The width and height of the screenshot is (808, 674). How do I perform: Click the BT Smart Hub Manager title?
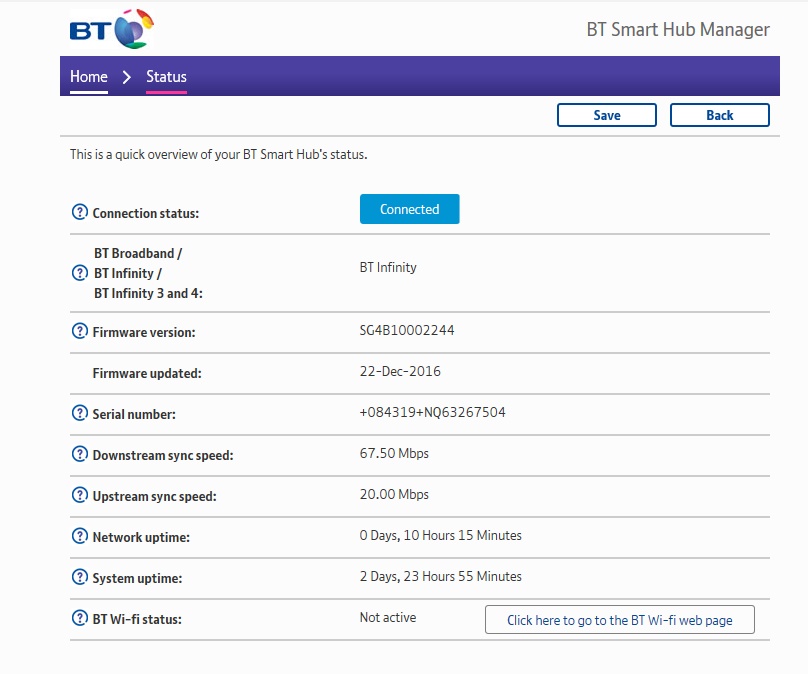tap(677, 29)
